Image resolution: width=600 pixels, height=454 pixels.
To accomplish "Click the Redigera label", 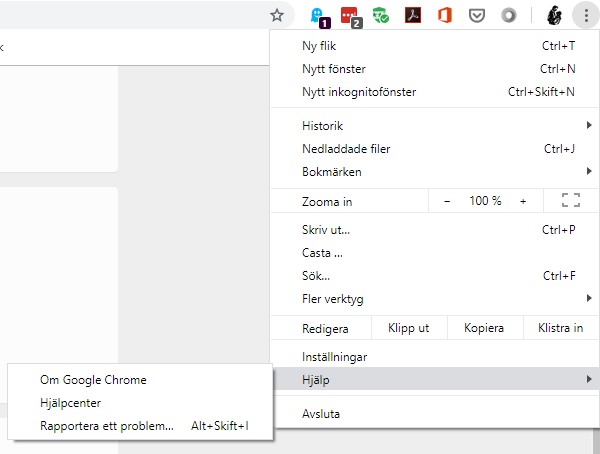I will [325, 329].
